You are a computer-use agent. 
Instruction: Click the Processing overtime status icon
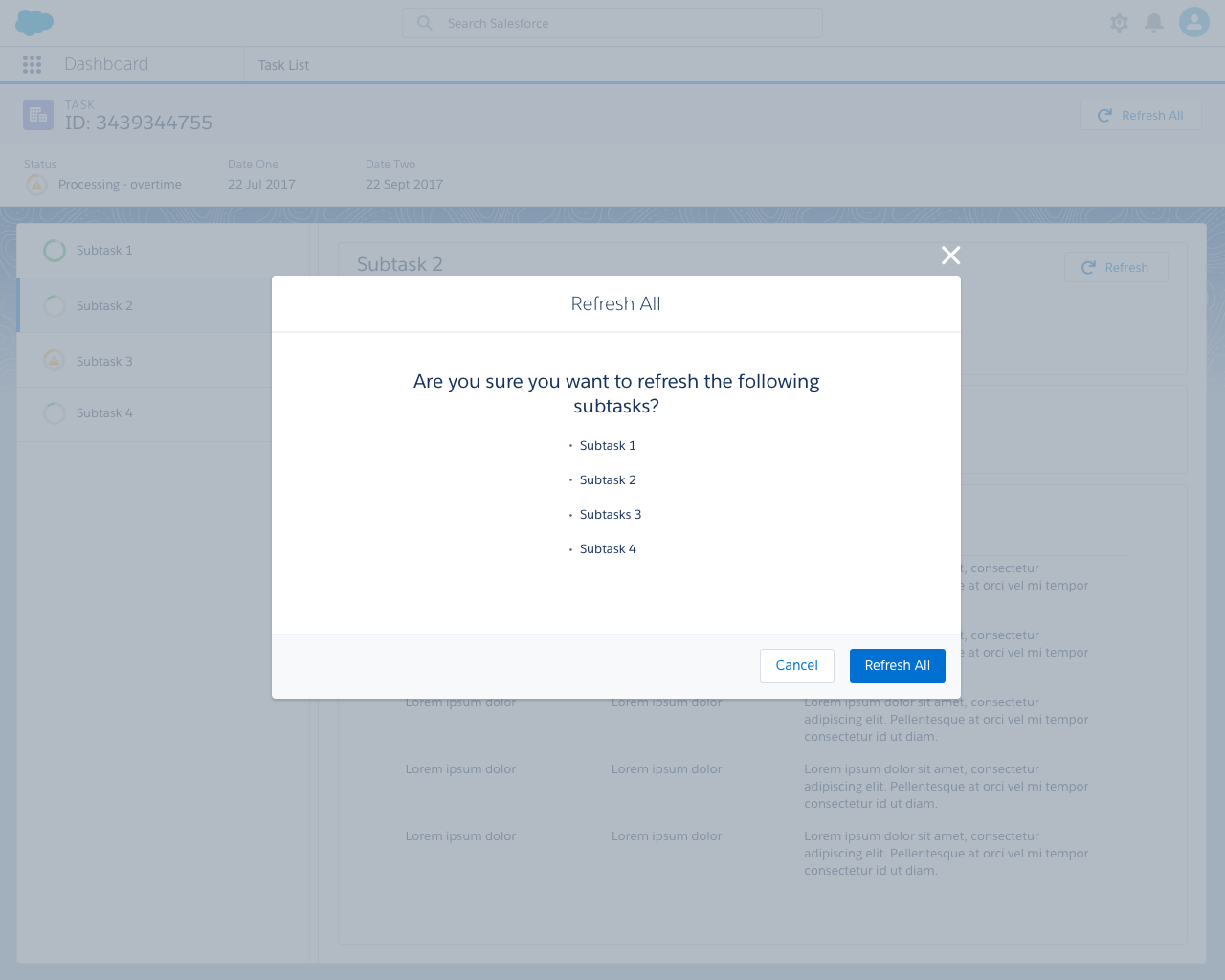[36, 185]
